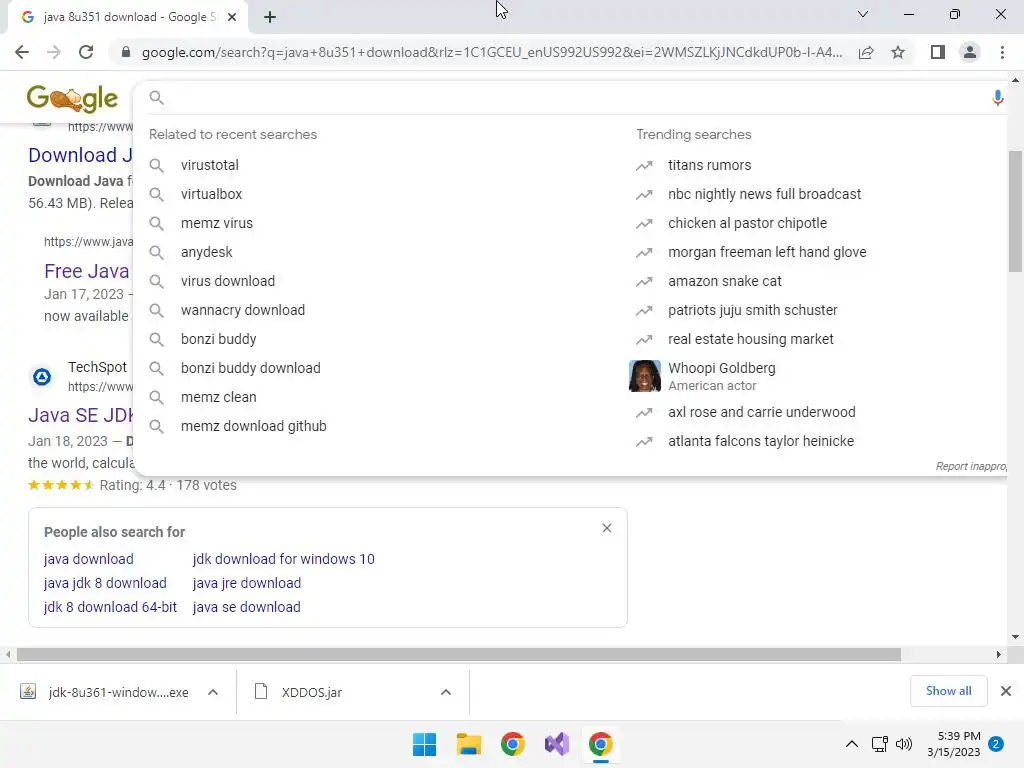Screen dimensions: 1024x768
Task: Open trending real estate housing market
Action: click(x=751, y=339)
